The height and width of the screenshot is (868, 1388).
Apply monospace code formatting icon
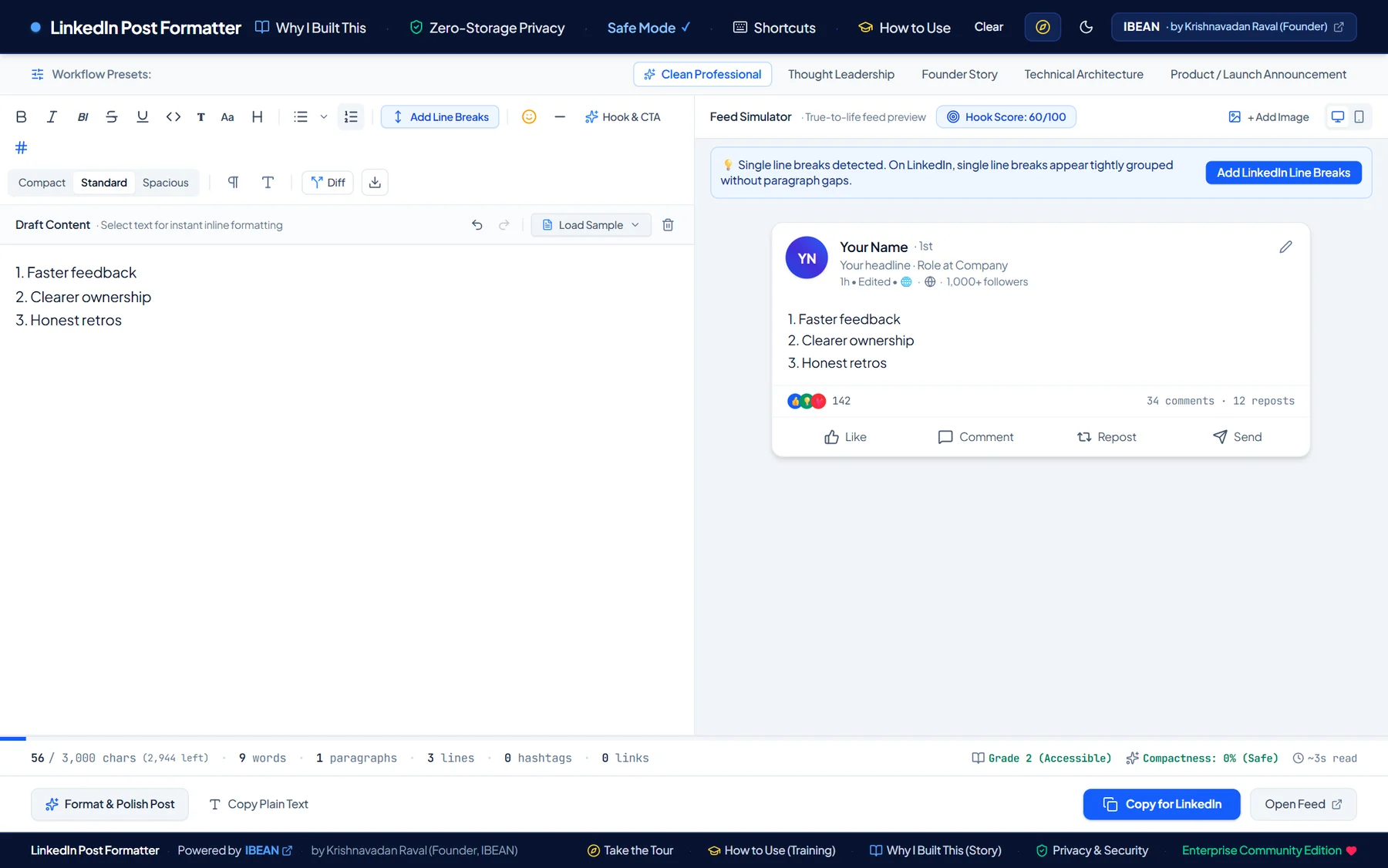tap(173, 117)
